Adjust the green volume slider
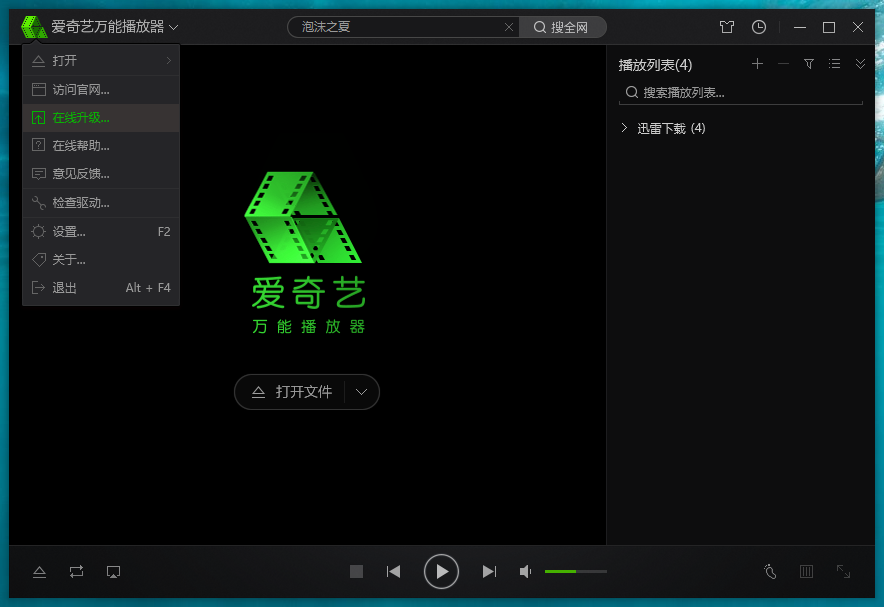Viewport: 884px width, 607px height. tap(576, 571)
